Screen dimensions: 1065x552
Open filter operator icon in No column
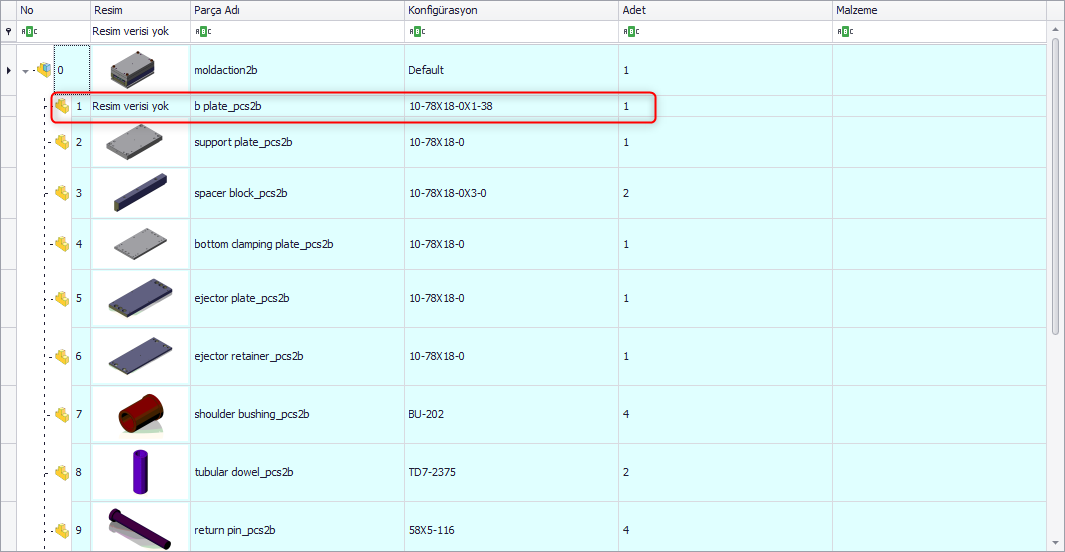[x=29, y=31]
